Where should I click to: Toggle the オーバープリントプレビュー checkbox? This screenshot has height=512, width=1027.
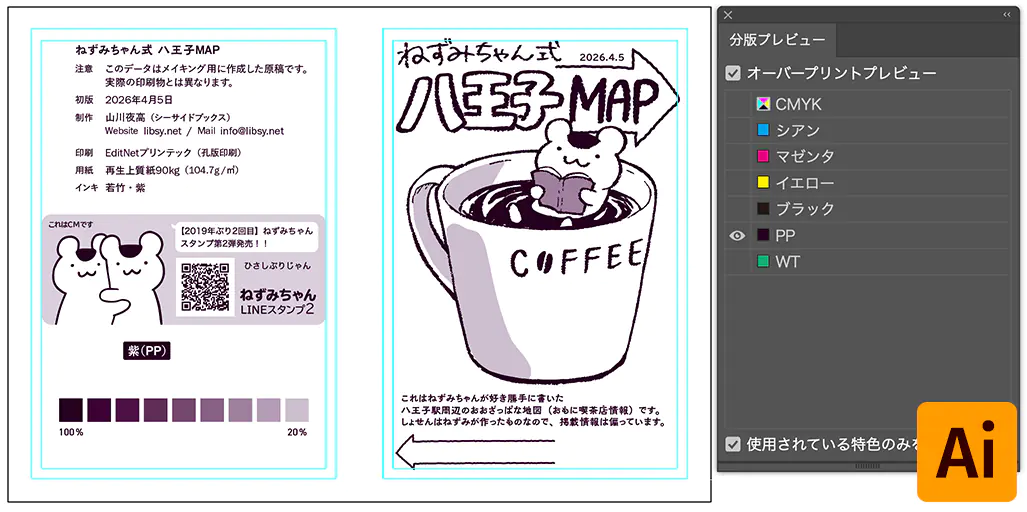tap(734, 74)
